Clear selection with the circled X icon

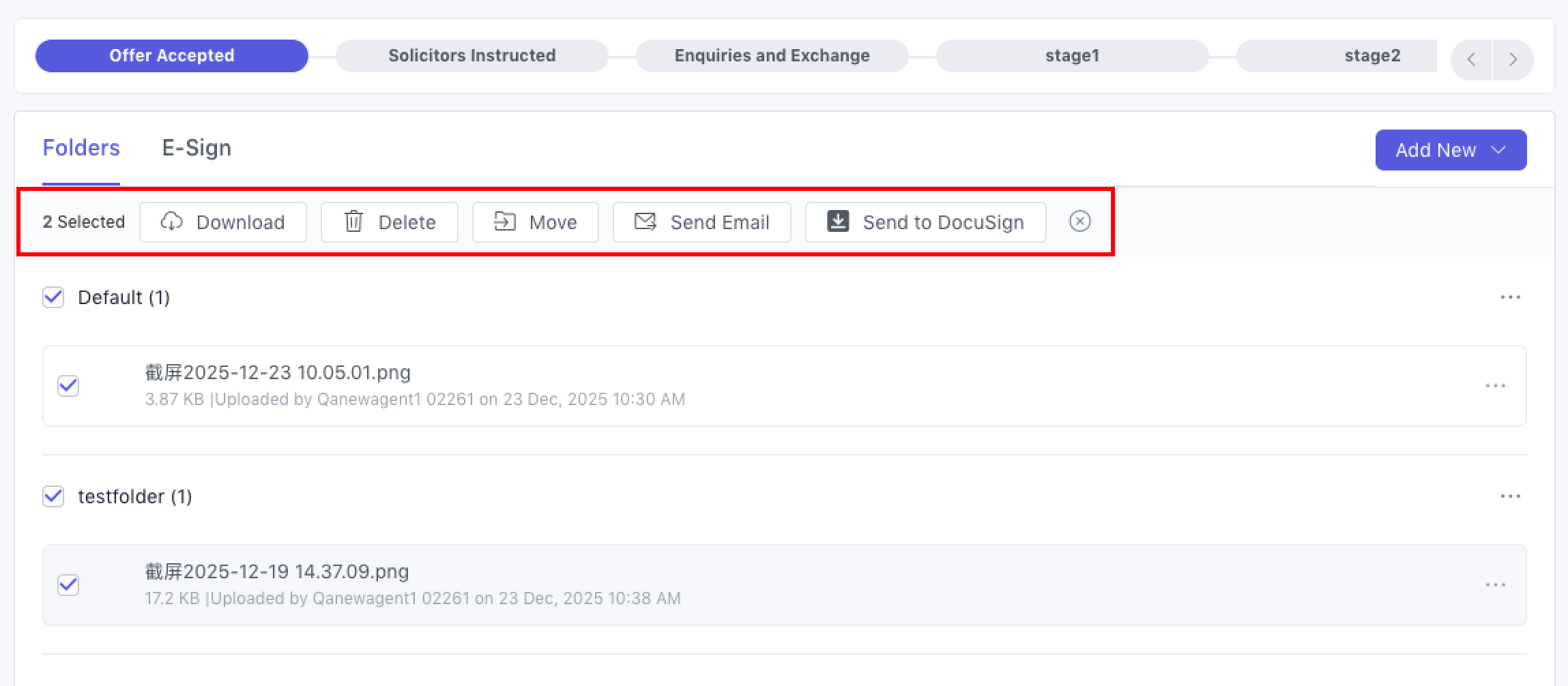click(1079, 222)
